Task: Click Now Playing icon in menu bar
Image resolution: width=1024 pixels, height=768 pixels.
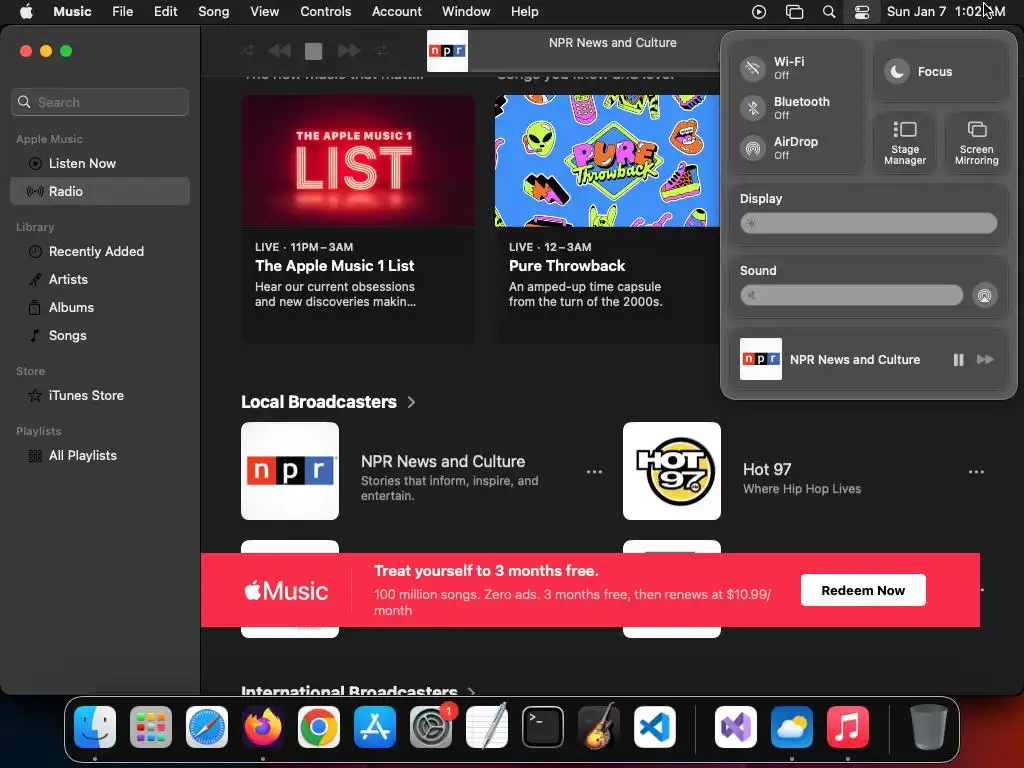Action: click(759, 12)
